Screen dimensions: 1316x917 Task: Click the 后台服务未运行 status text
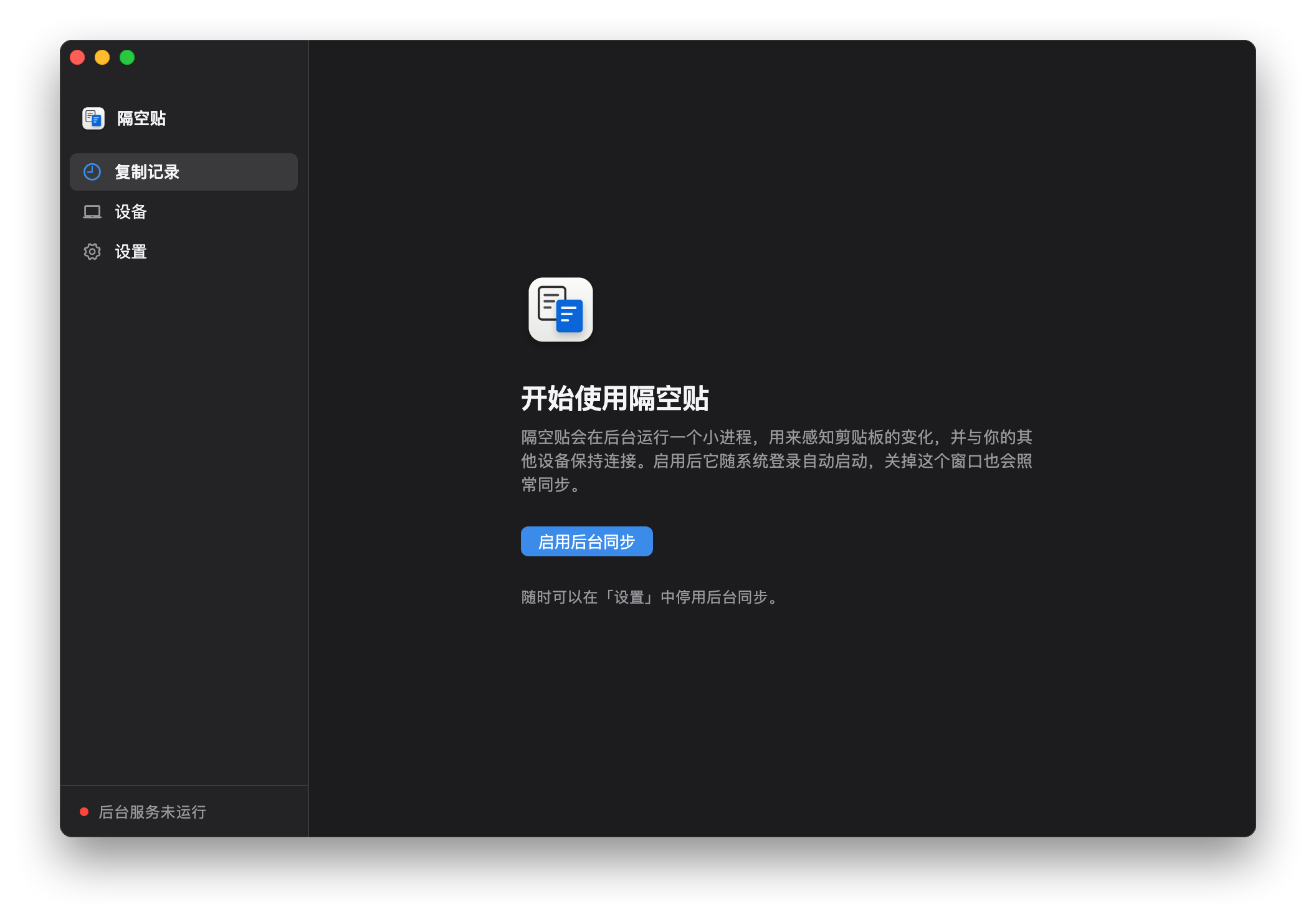pyautogui.click(x=153, y=812)
